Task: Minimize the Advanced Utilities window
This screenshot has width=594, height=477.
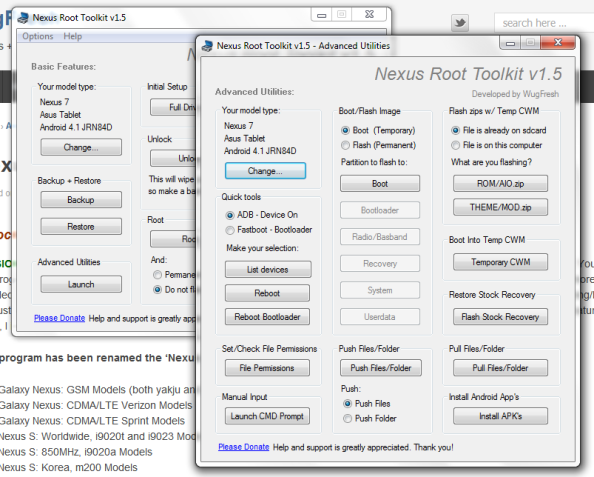Action: (510, 43)
